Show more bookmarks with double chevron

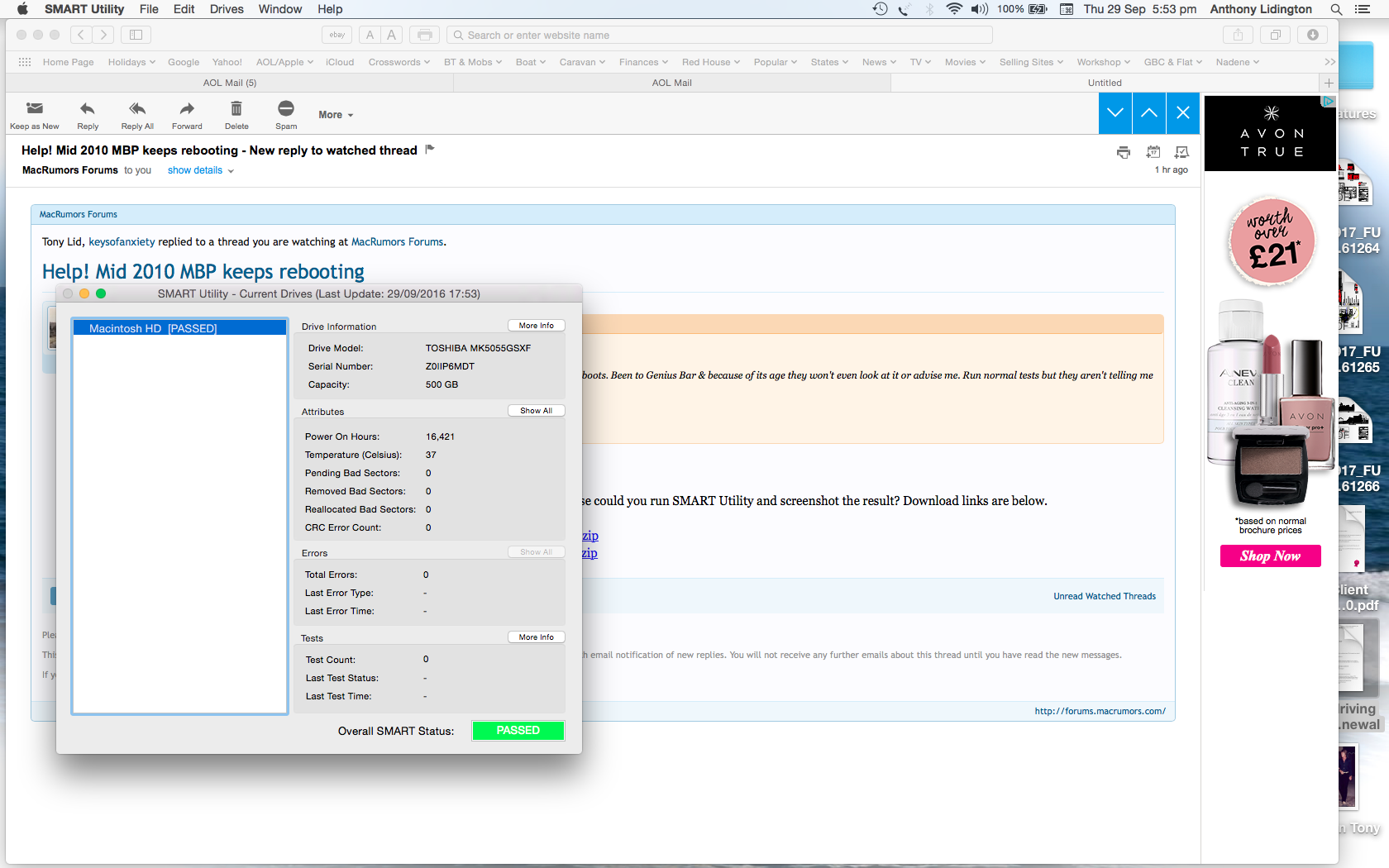pos(1329,62)
